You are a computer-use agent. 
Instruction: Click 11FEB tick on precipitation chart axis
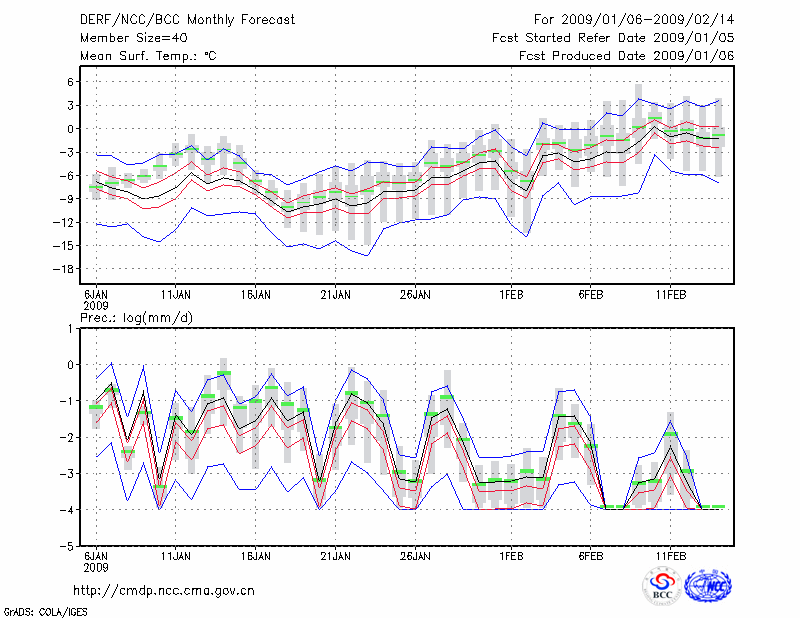[670, 554]
